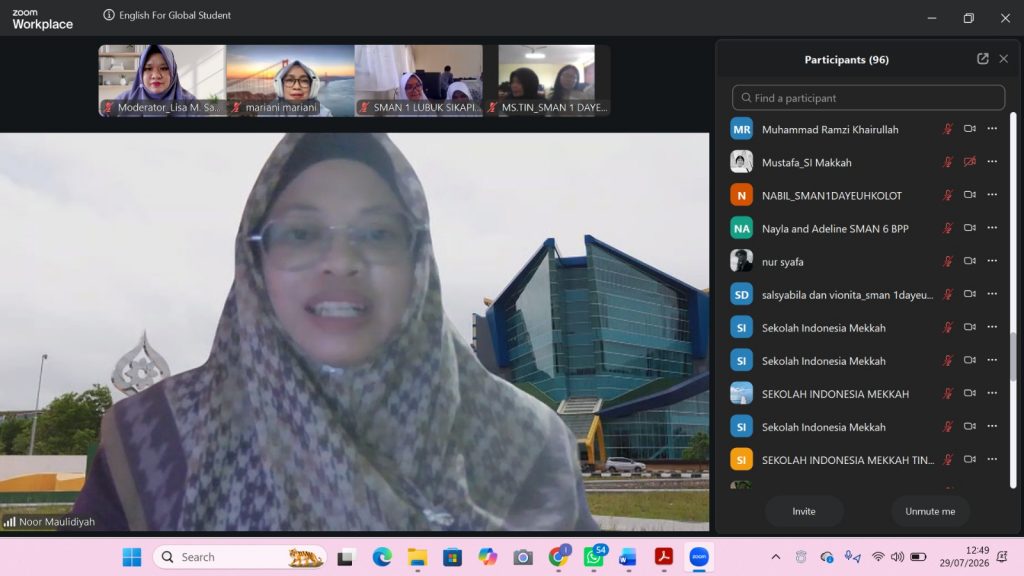1024x576 pixels.
Task: Select SMAN 1 LUBUK SIKAPI video thumbnail
Action: point(419,80)
